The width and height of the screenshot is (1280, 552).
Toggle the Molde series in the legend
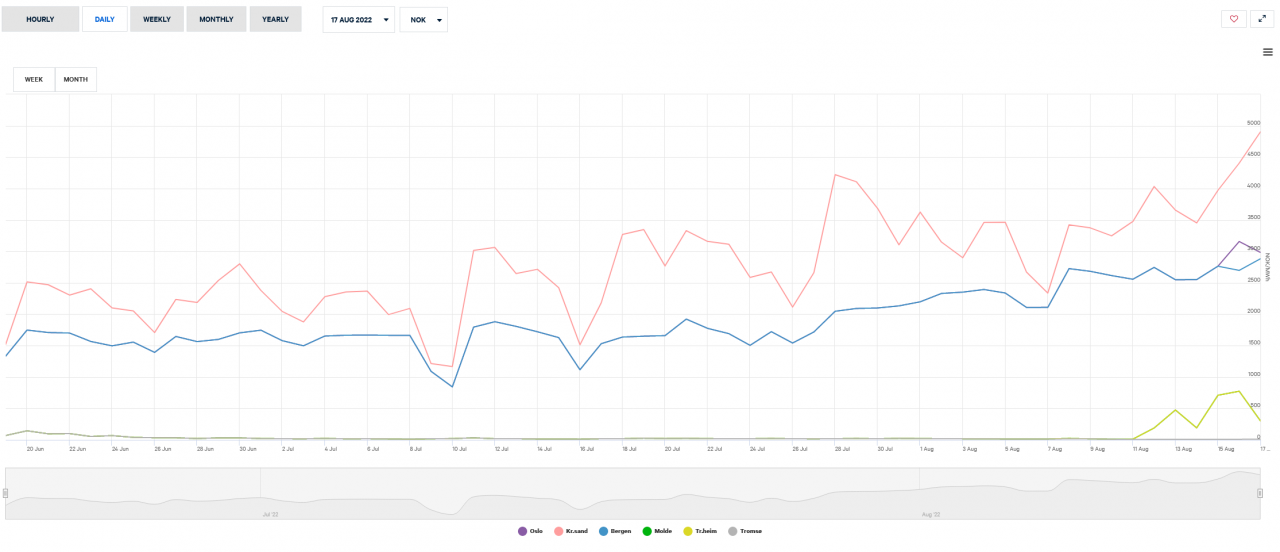pyautogui.click(x=658, y=531)
